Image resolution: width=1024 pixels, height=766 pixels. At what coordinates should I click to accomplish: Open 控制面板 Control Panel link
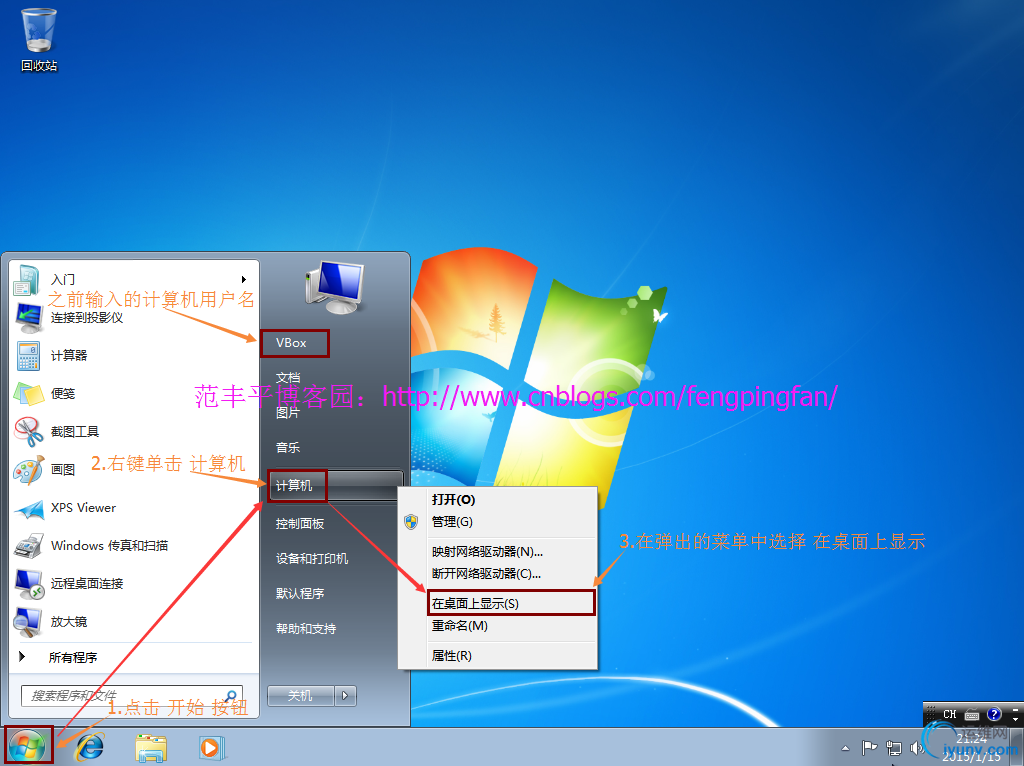300,524
